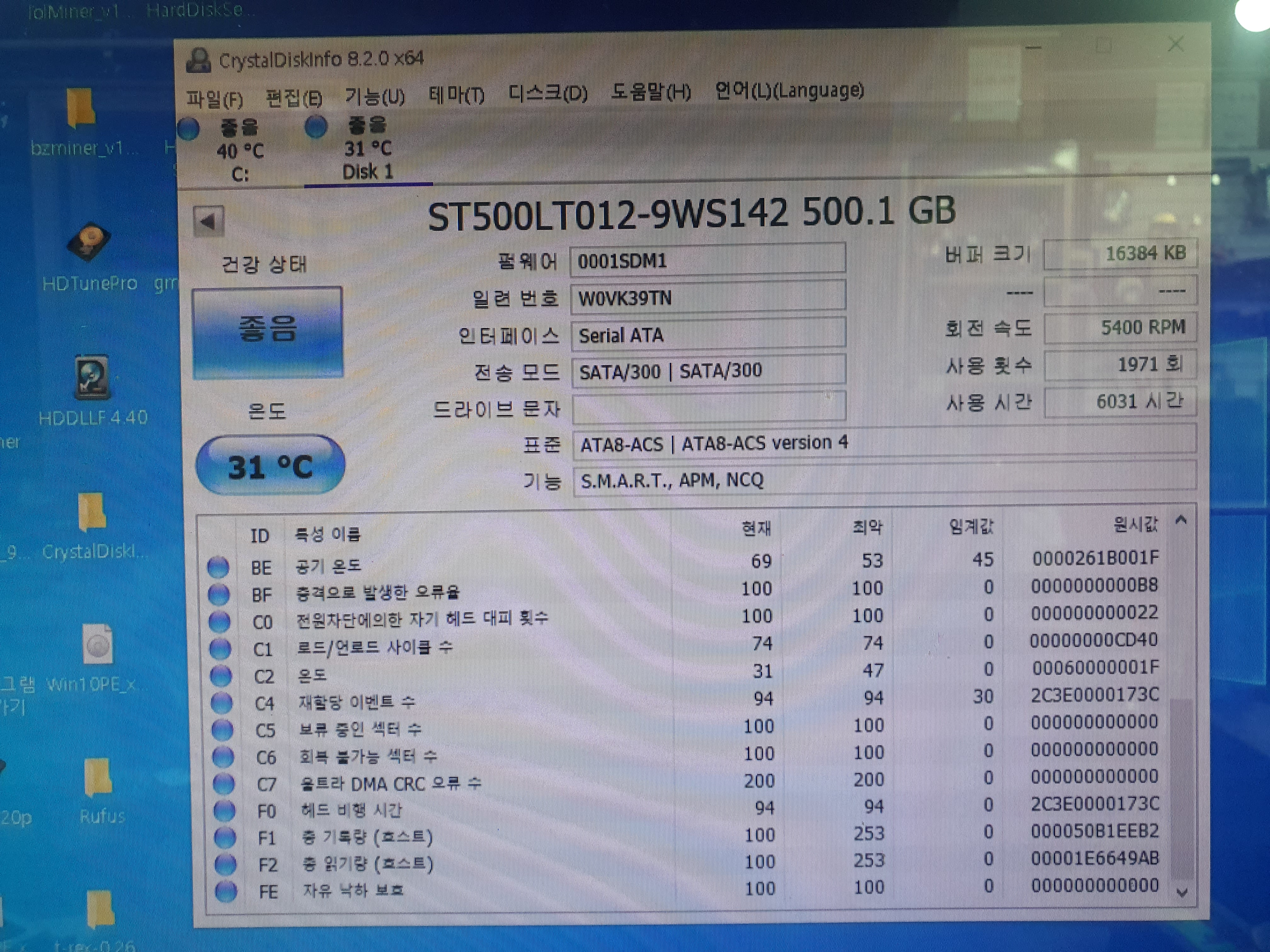Click the status circle for attribute C1
The image size is (1270, 952).
pyautogui.click(x=220, y=649)
